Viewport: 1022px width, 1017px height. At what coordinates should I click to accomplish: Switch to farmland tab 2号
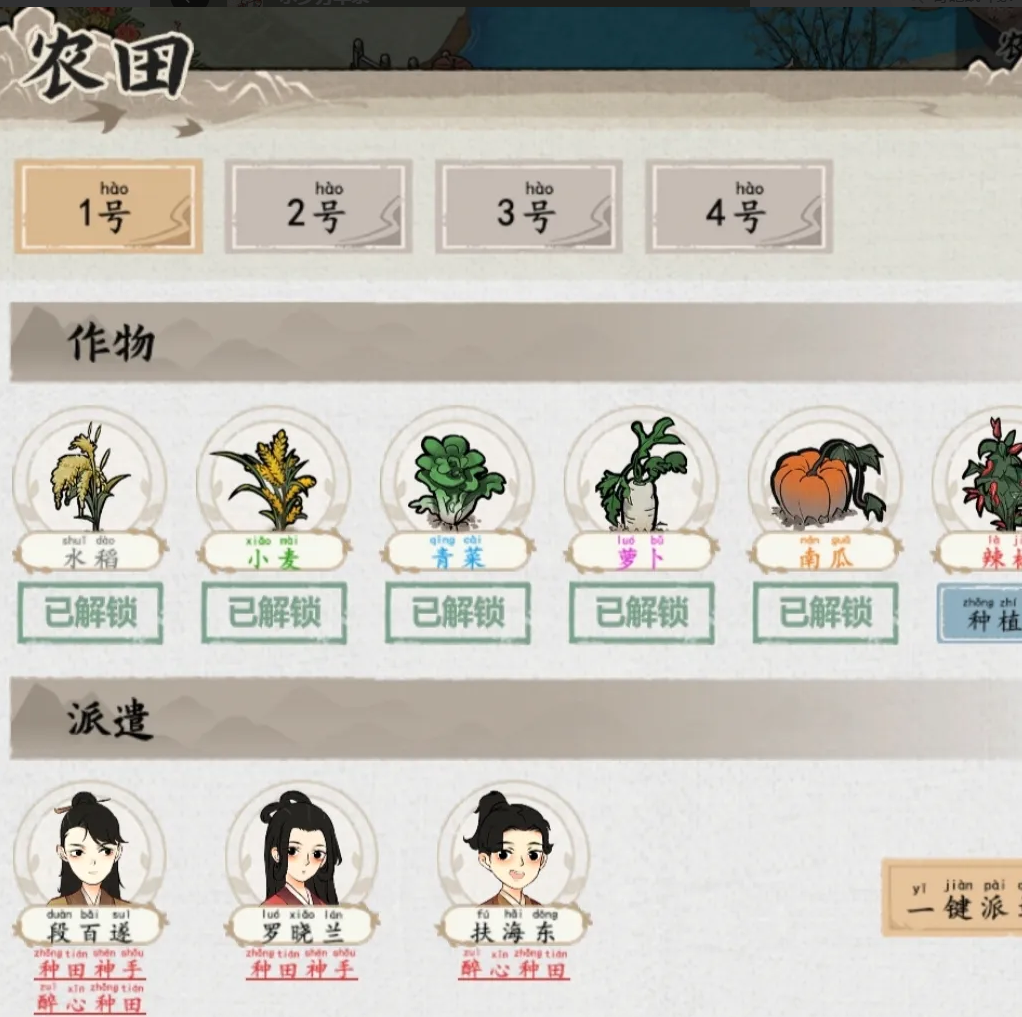point(319,207)
